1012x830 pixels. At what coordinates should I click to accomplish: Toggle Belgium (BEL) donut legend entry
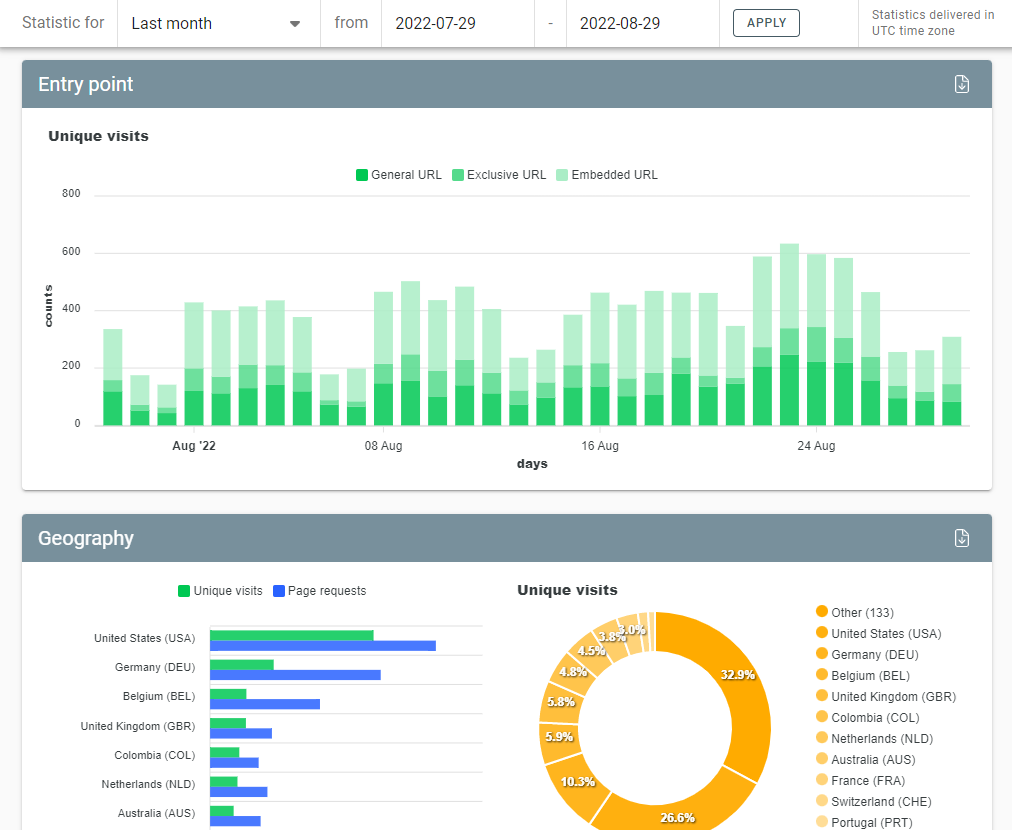pyautogui.click(x=863, y=675)
